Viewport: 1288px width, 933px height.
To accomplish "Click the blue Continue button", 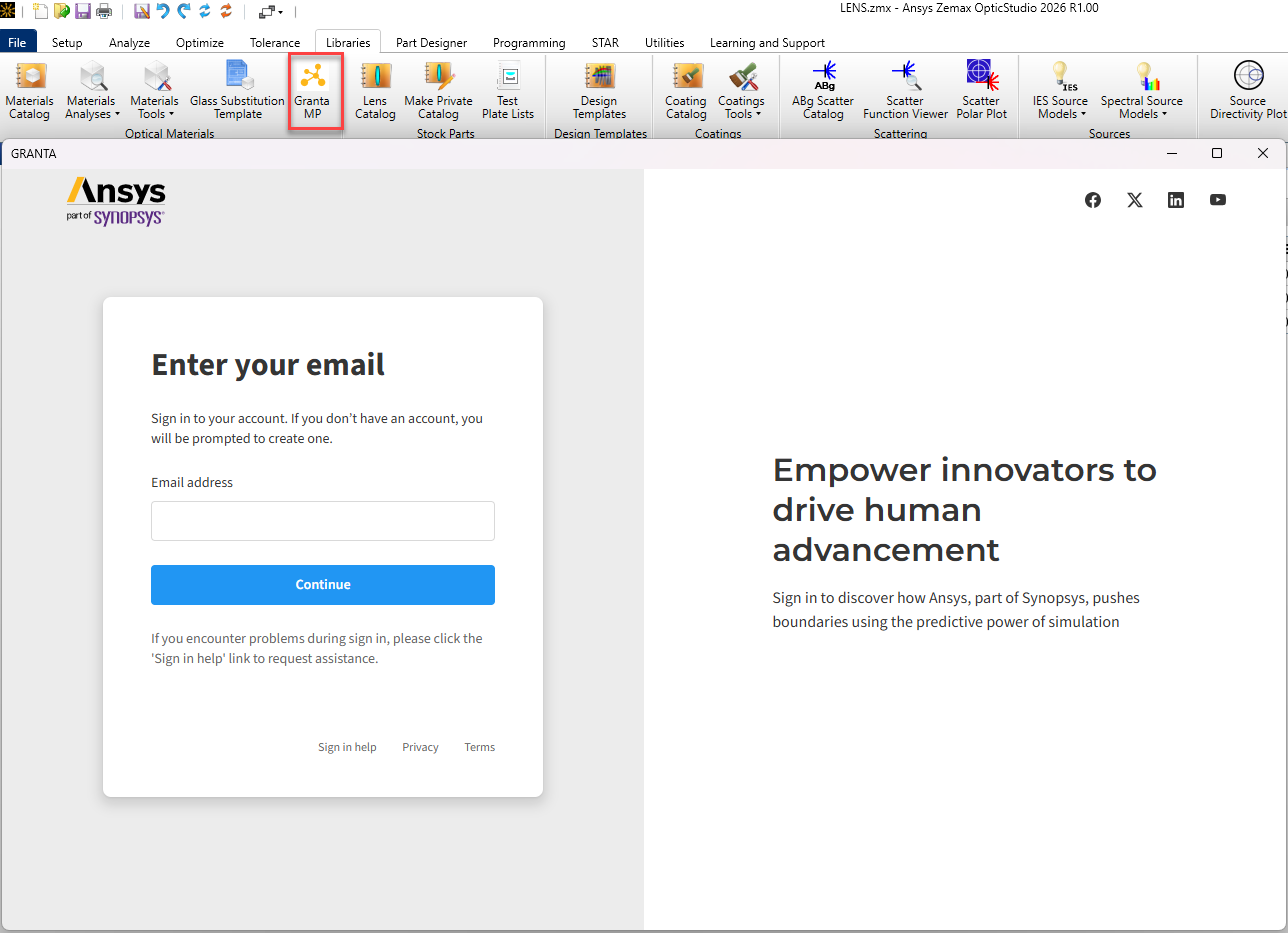I will click(x=323, y=585).
